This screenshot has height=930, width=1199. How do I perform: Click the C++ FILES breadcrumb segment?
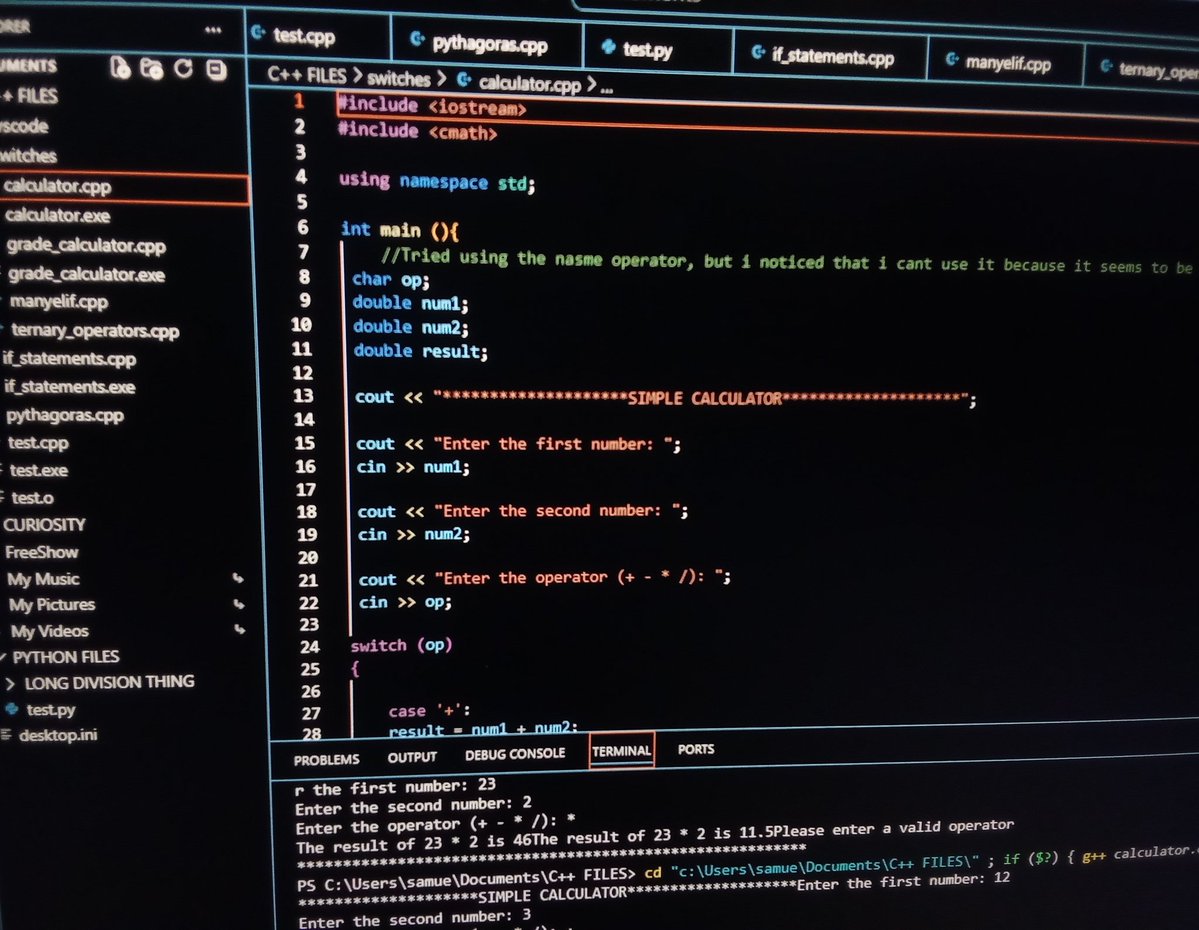(x=307, y=75)
